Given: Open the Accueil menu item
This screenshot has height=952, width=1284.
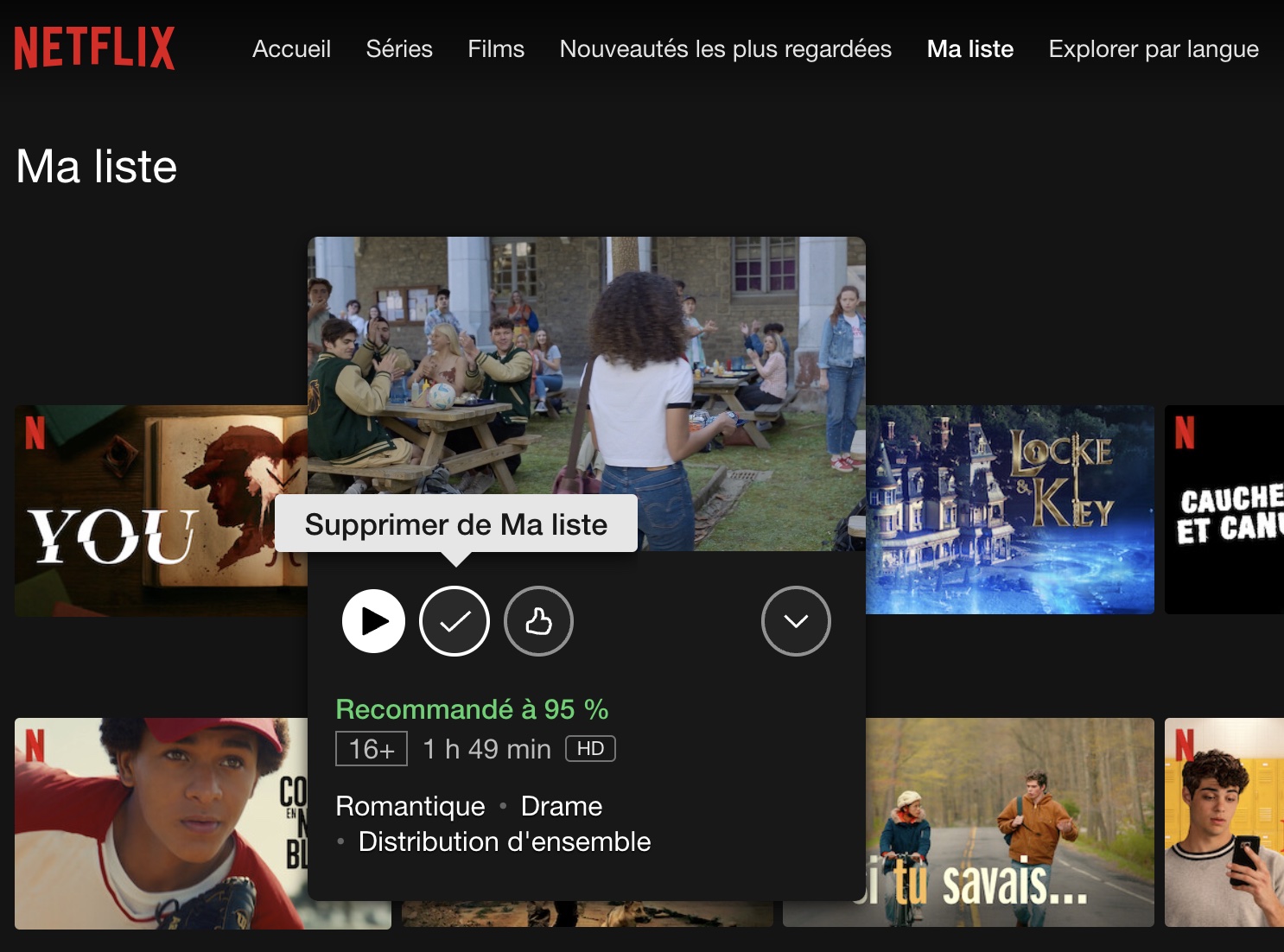Looking at the screenshot, I should tap(291, 49).
